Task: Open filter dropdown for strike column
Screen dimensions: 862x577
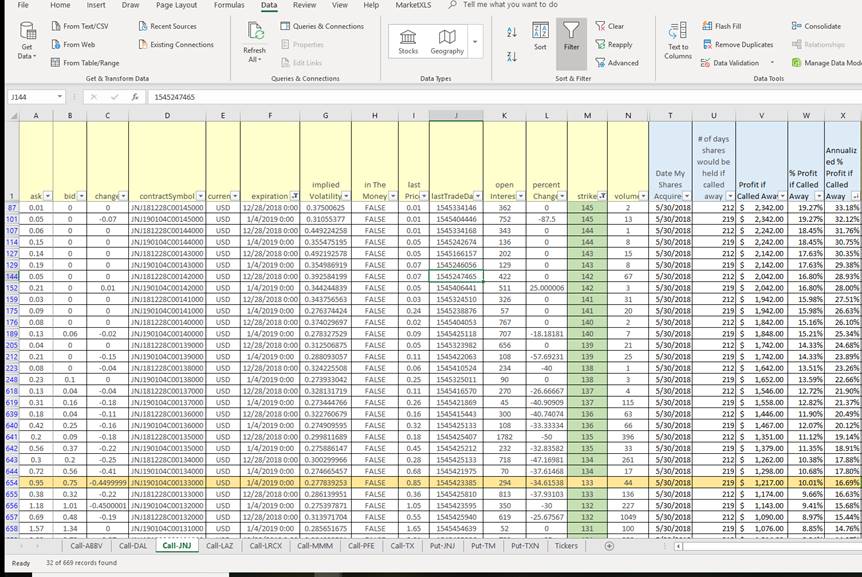Action: (x=603, y=196)
